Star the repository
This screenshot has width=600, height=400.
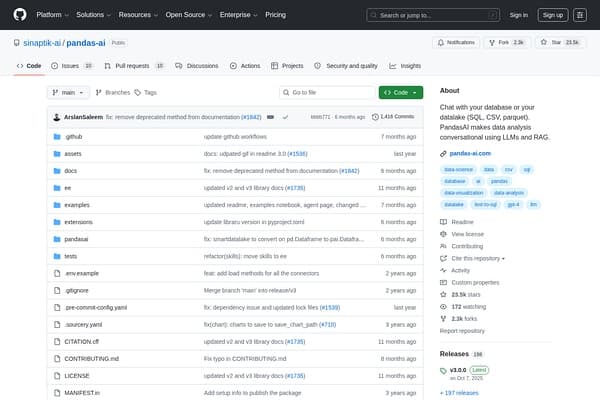(560, 42)
